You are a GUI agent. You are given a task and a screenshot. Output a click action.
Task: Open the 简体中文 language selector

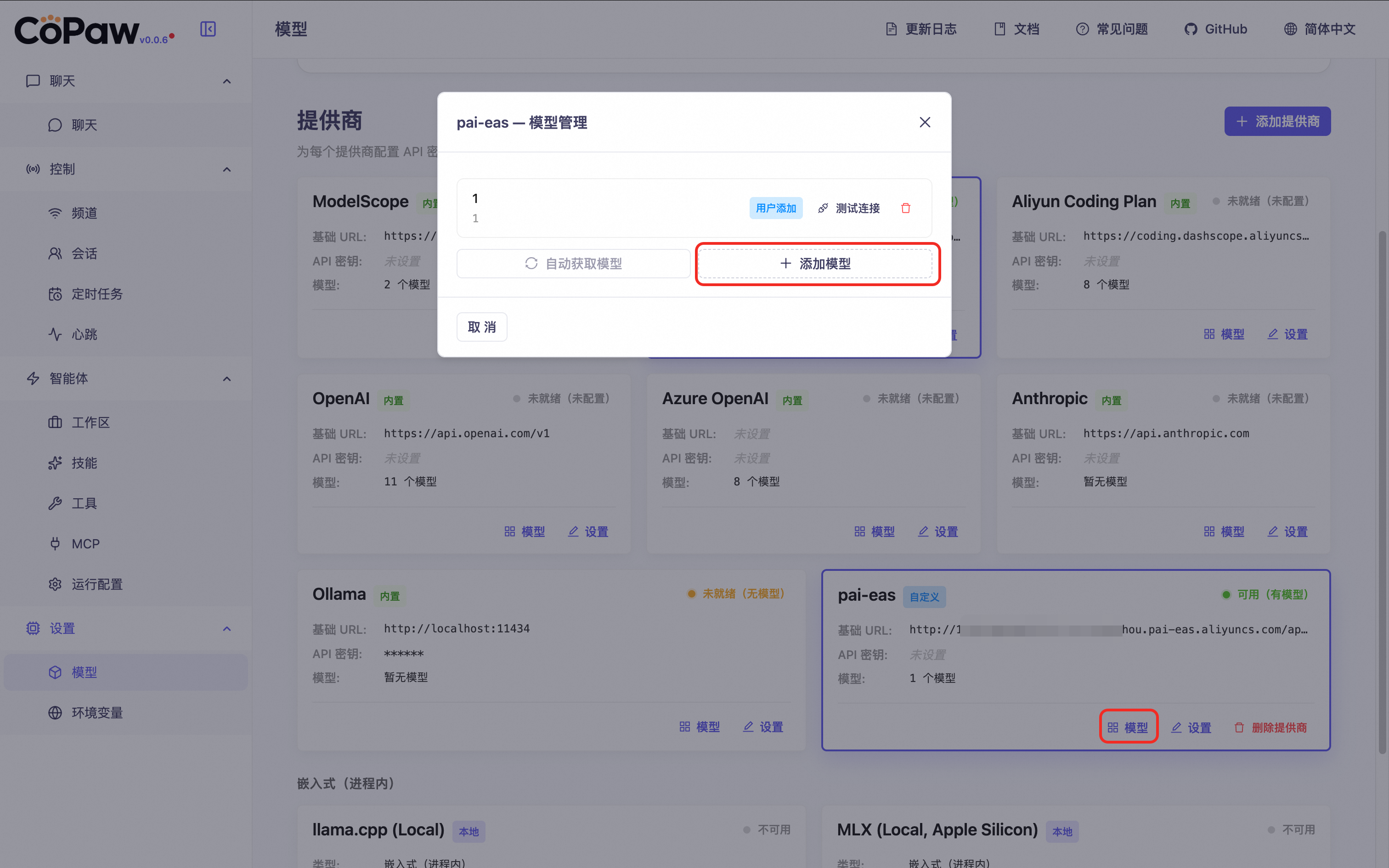(1320, 28)
